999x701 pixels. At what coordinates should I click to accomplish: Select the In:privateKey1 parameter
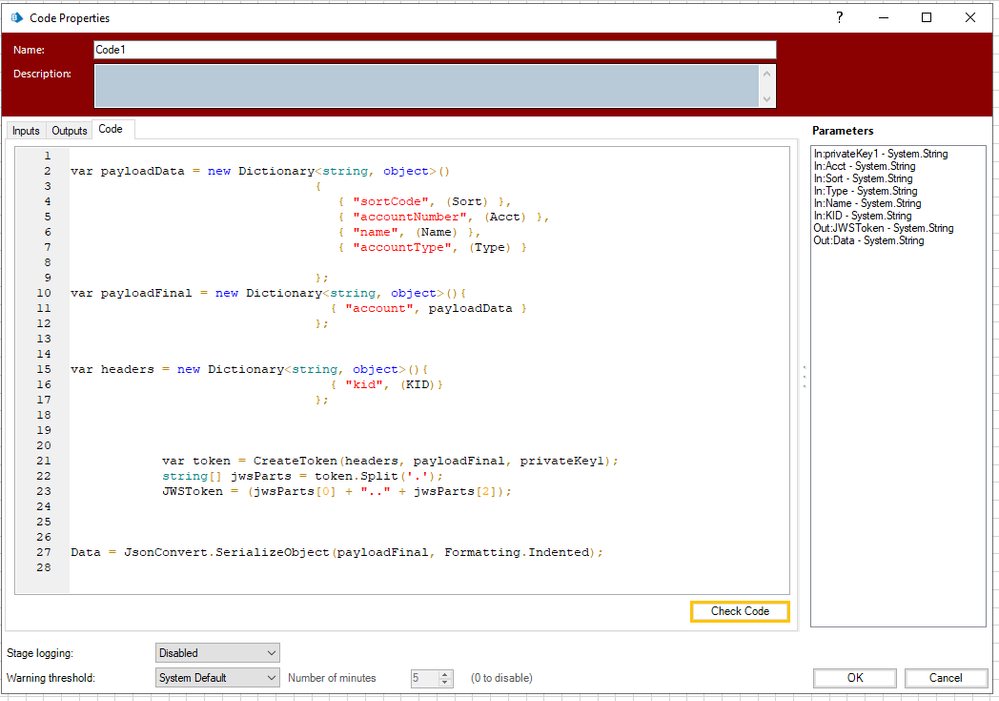(880, 154)
